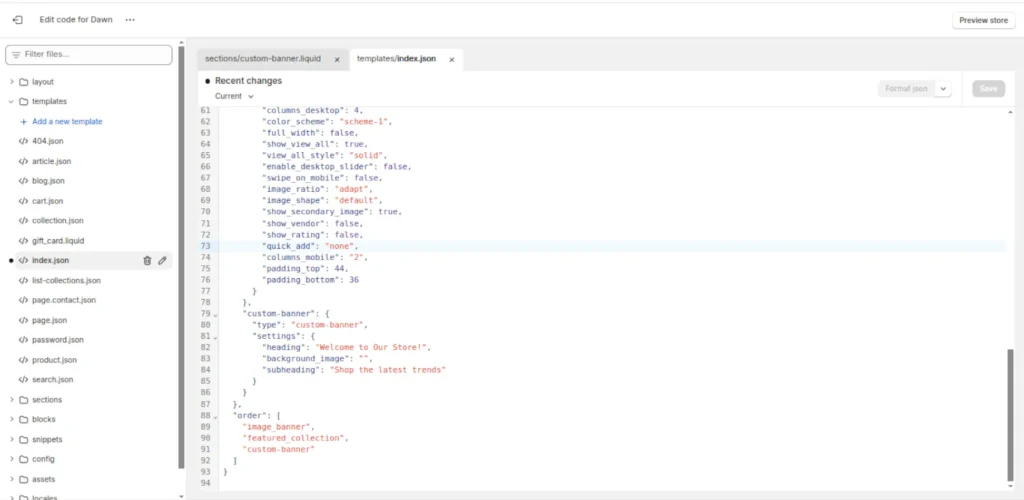Click the assets folder icon

pos(24,479)
